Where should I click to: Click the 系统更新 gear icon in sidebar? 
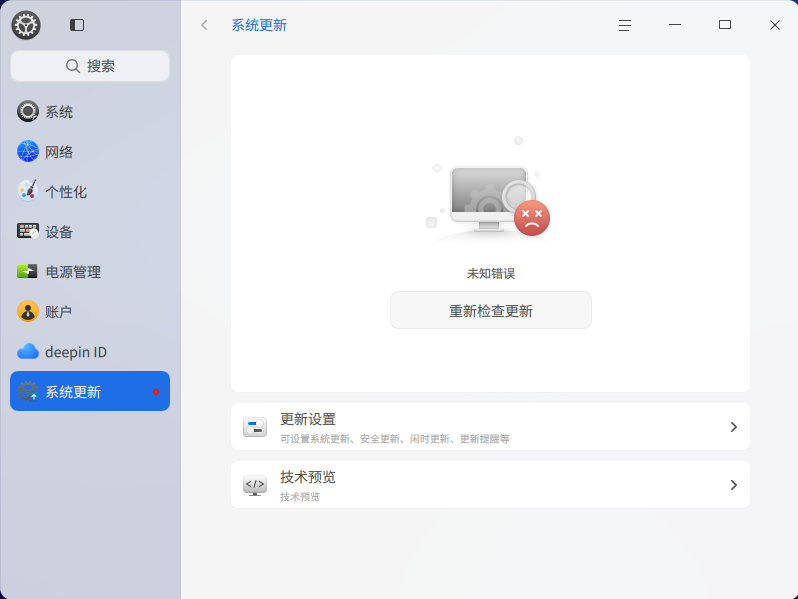coord(27,391)
